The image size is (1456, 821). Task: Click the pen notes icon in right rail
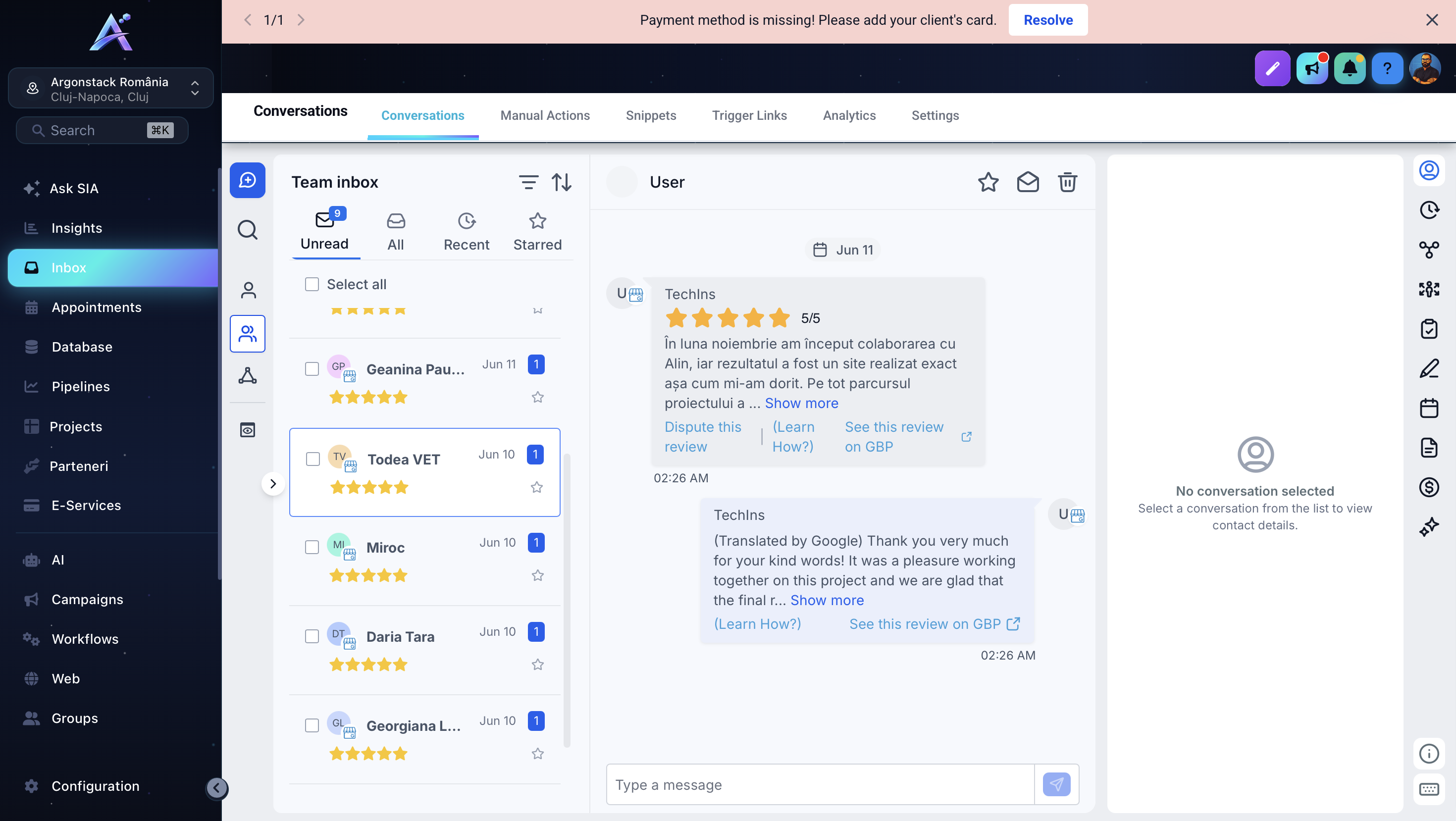[1429, 368]
